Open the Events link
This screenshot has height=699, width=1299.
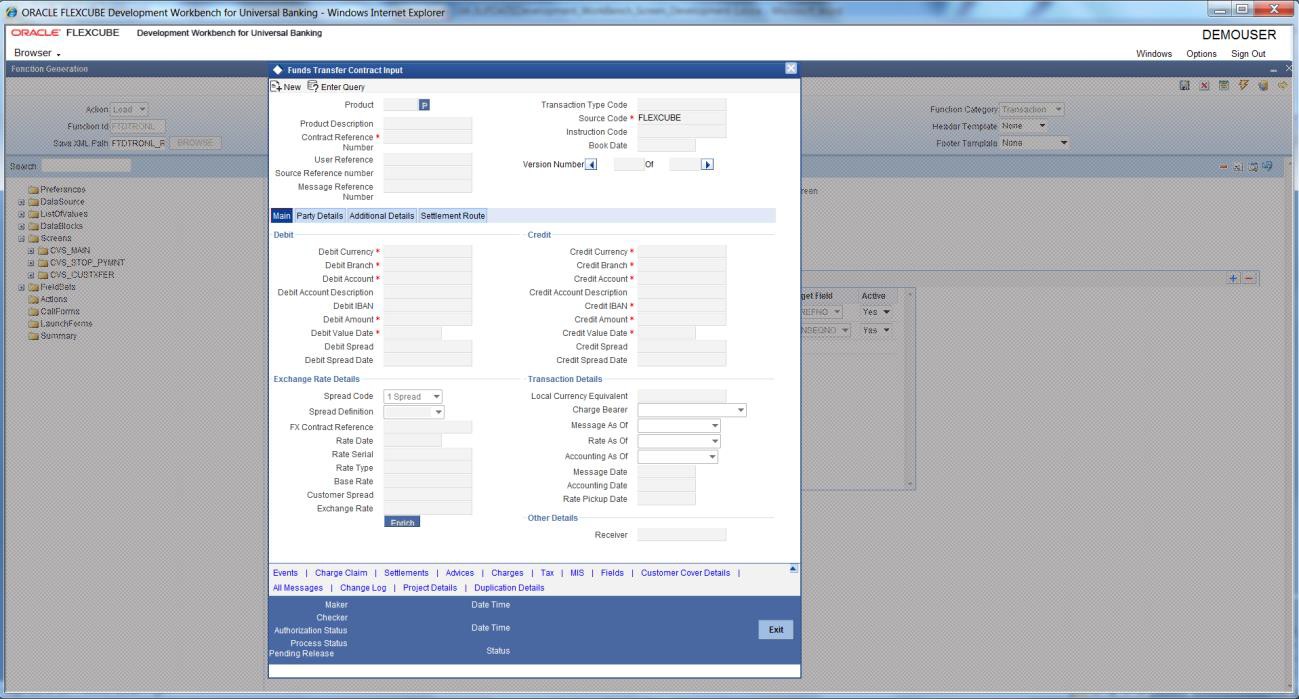[285, 573]
